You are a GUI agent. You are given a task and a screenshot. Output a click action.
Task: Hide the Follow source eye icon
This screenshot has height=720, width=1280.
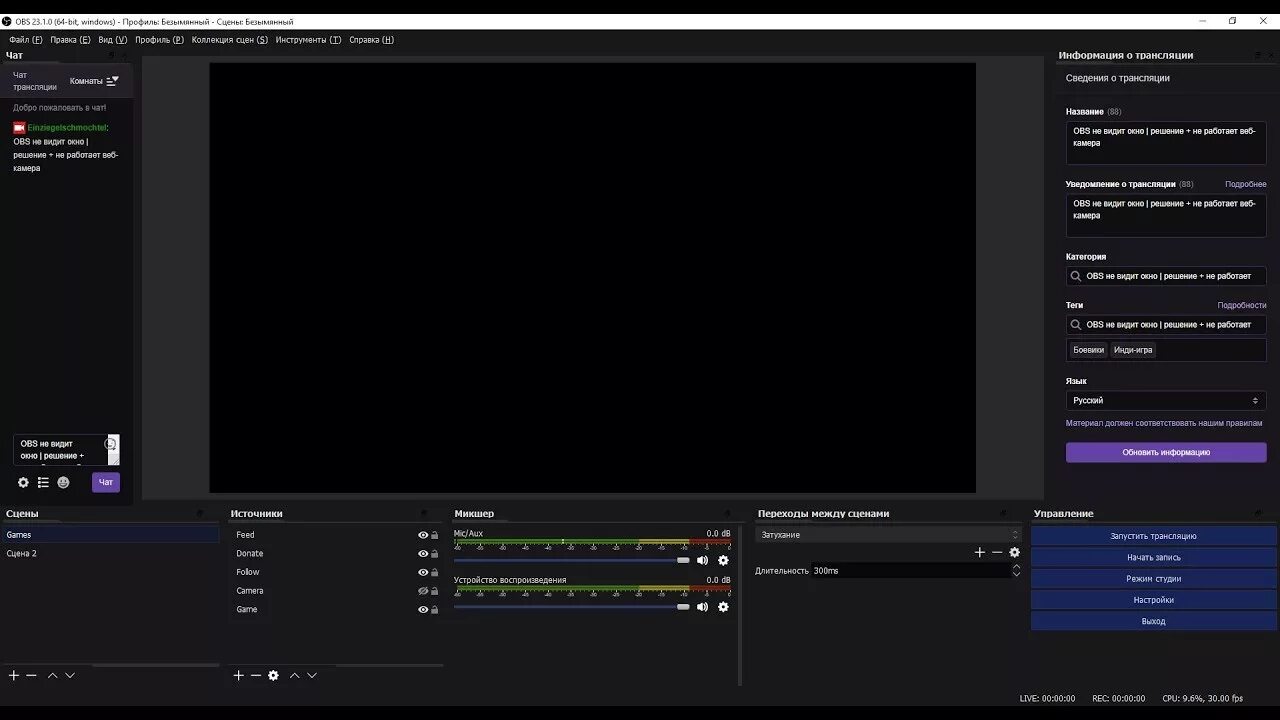(x=423, y=572)
